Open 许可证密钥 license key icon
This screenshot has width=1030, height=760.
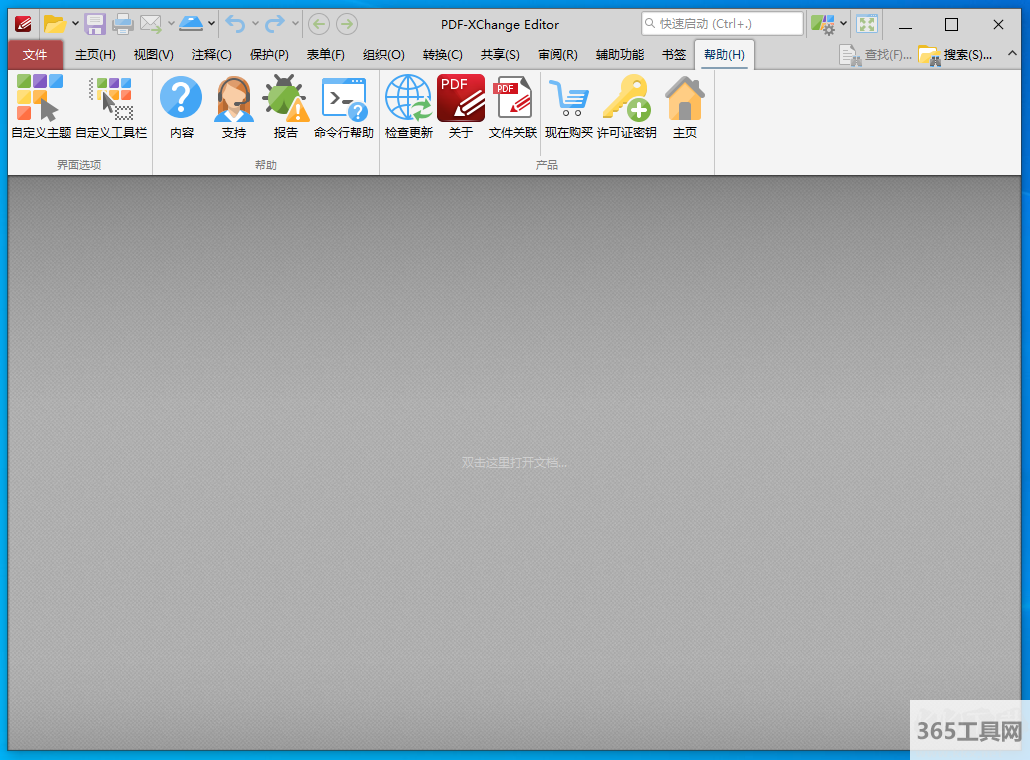click(x=627, y=99)
